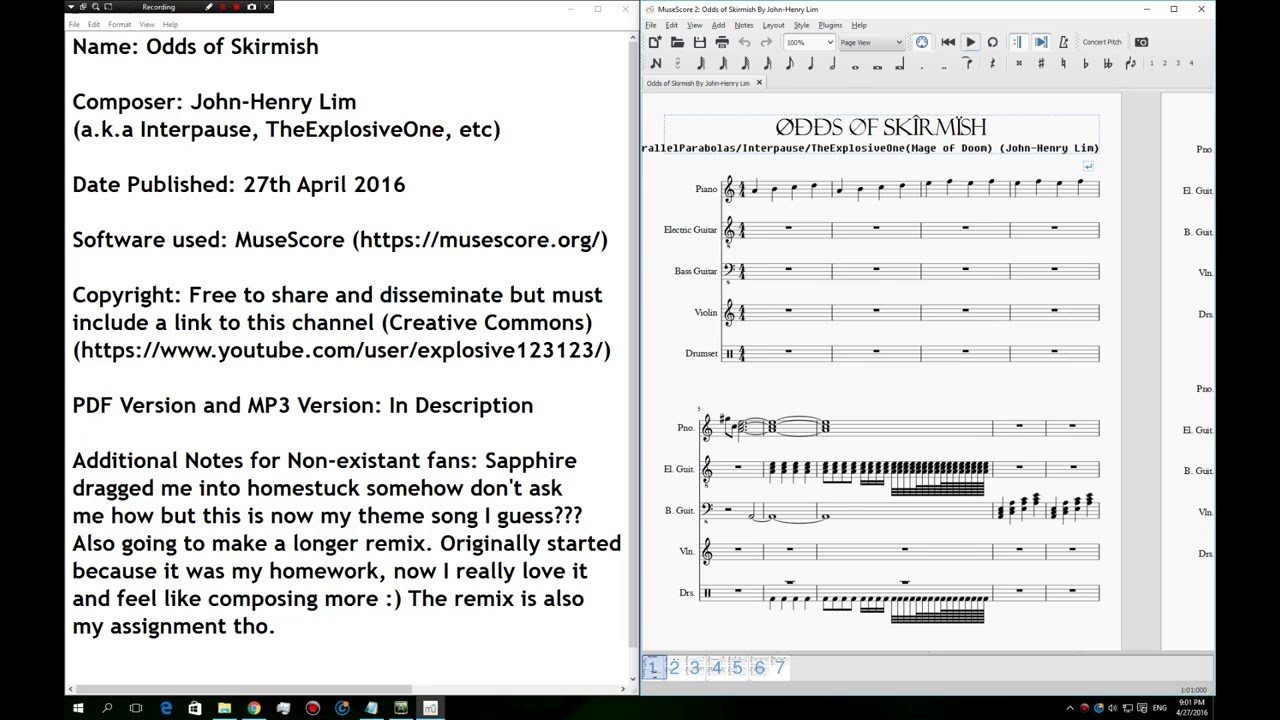Click the Odds of Skirmish score title
This screenshot has height=720, width=1280.
(881, 127)
